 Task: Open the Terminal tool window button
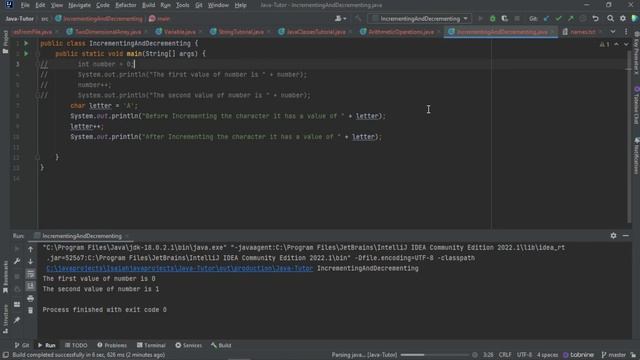tap(151, 345)
